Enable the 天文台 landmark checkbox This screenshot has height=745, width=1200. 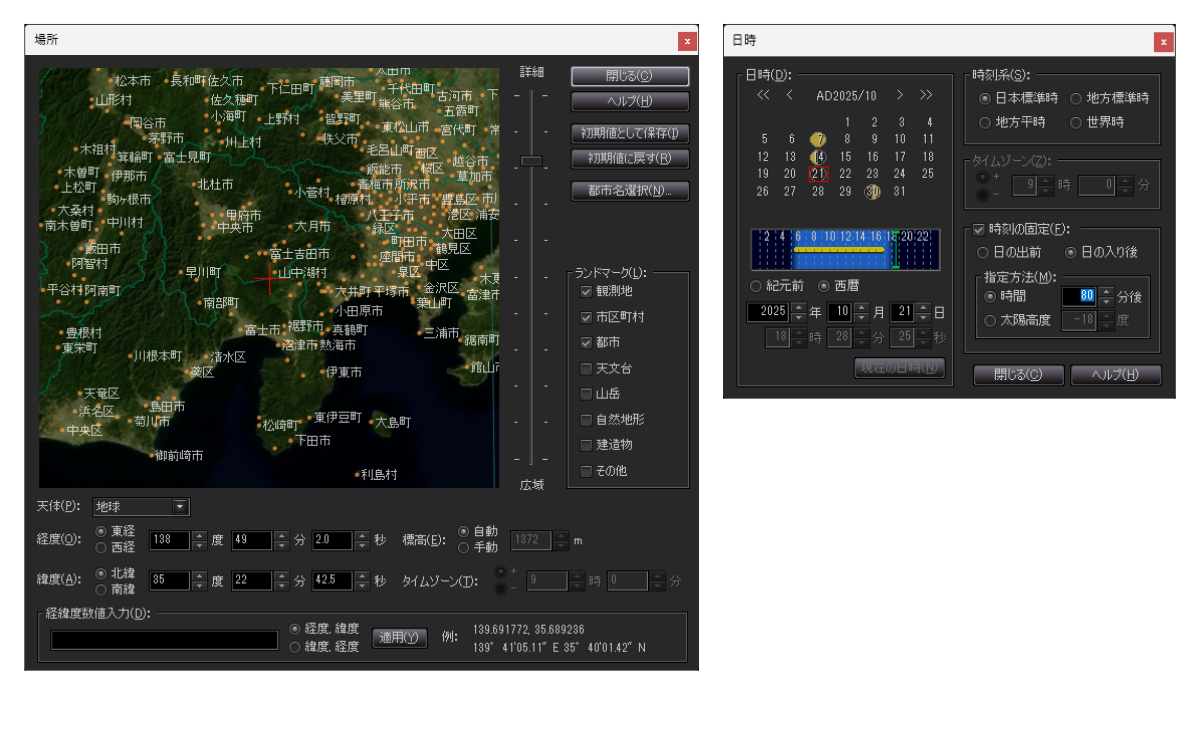tap(586, 368)
